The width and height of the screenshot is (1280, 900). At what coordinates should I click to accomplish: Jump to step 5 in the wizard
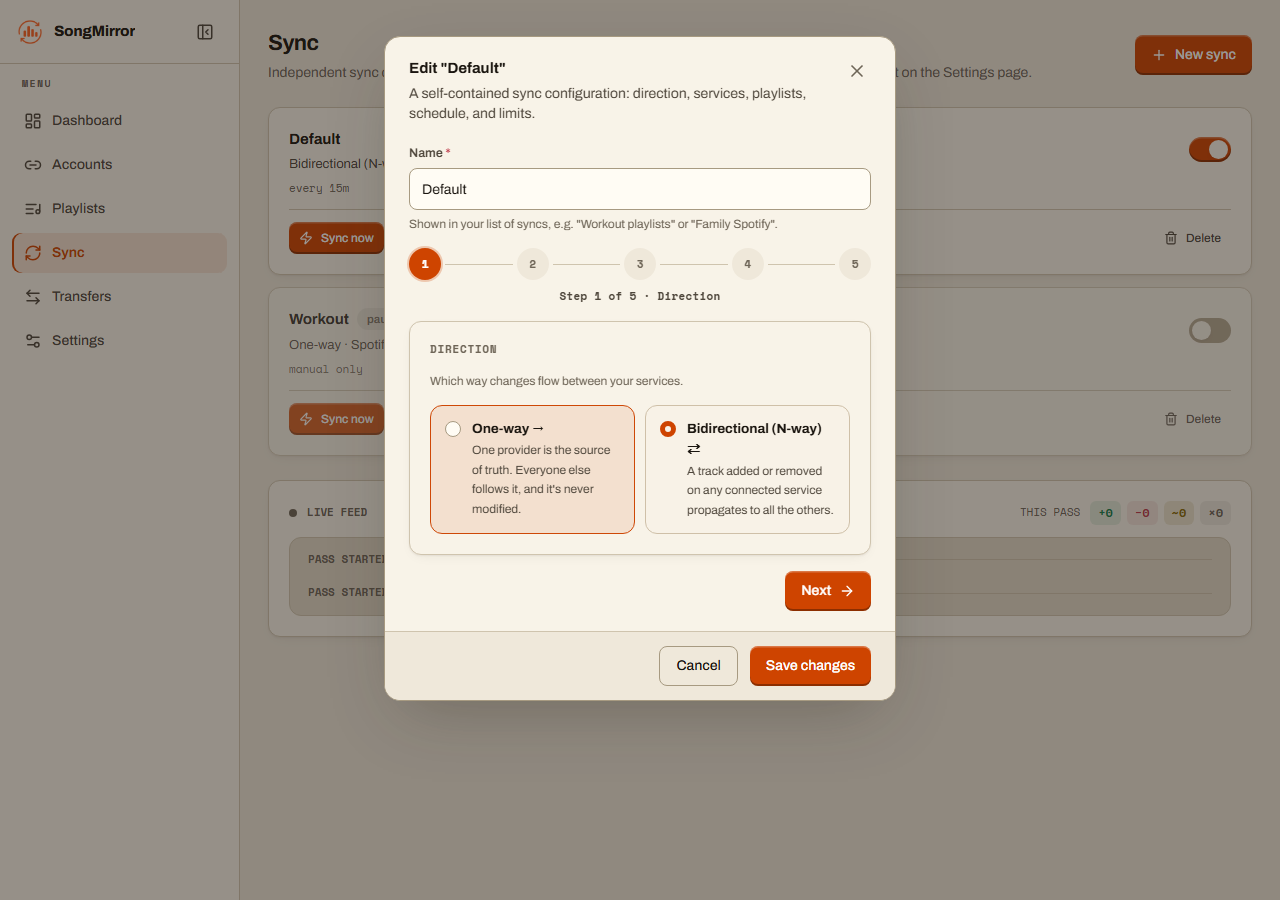(855, 264)
